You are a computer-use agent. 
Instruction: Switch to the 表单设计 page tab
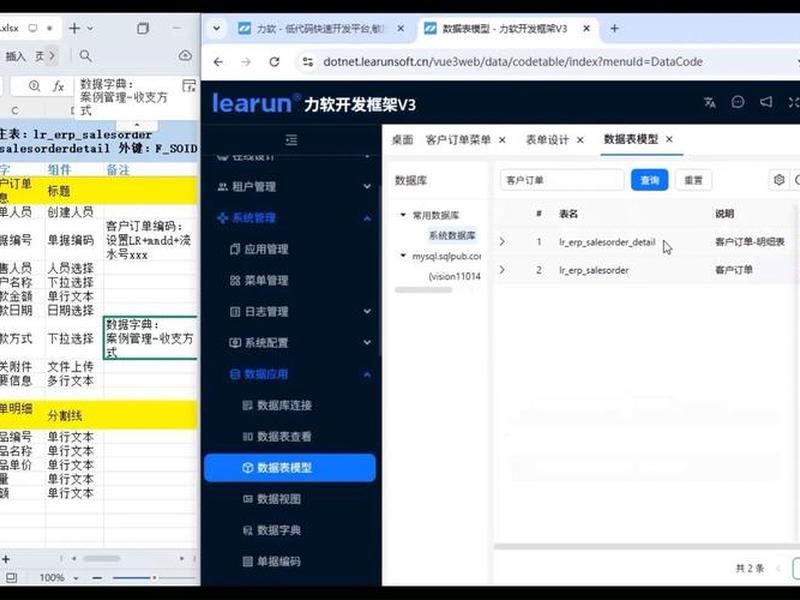coord(547,140)
